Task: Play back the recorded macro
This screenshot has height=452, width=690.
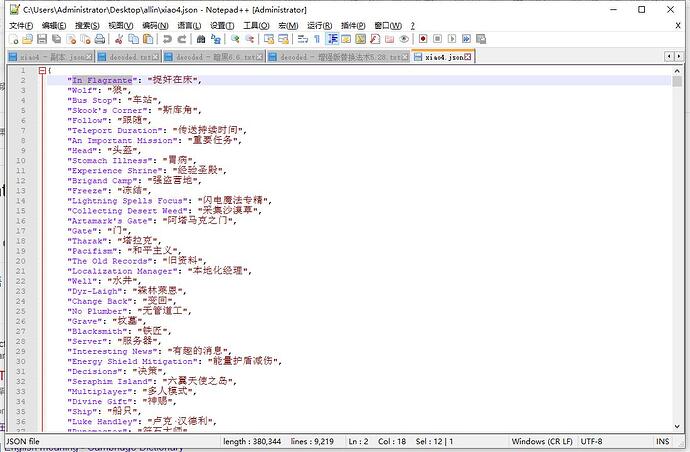Action: 452,39
